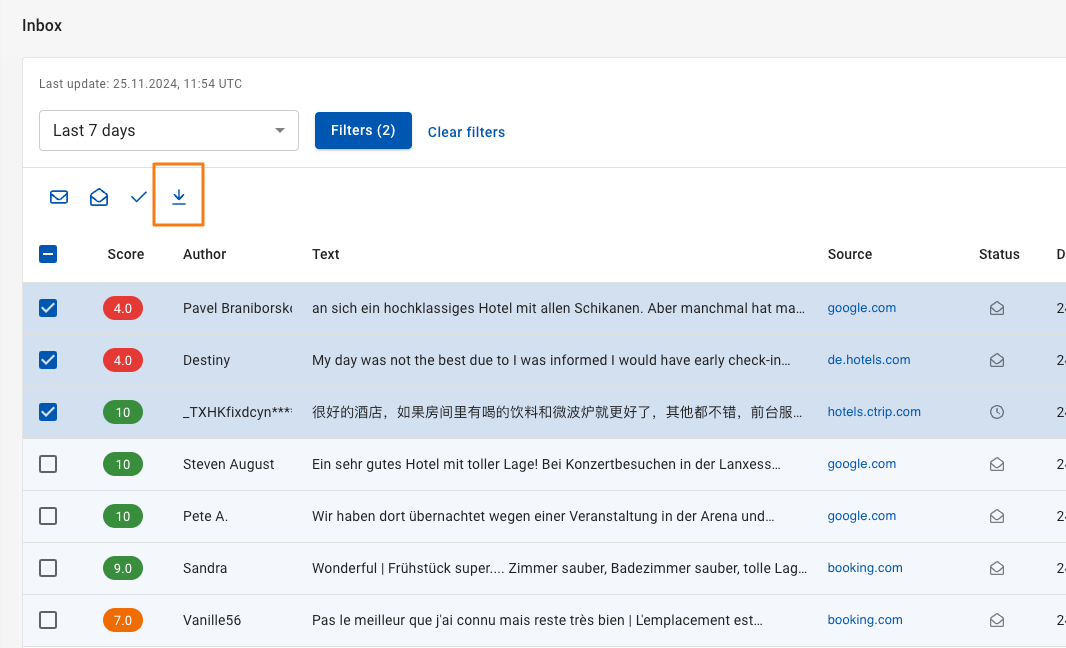Screen dimensions: 1066x648
Task: Click status icon in Pete A. row
Action: 997,516
